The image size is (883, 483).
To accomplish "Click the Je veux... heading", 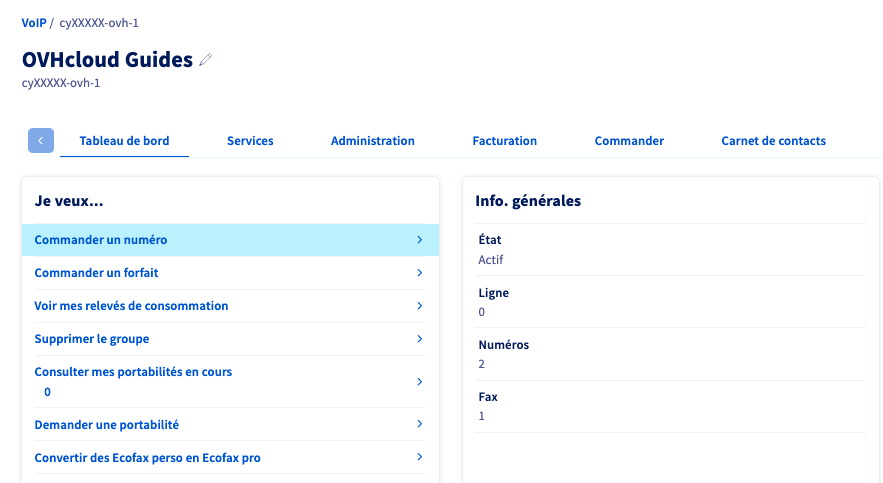I will pos(69,201).
